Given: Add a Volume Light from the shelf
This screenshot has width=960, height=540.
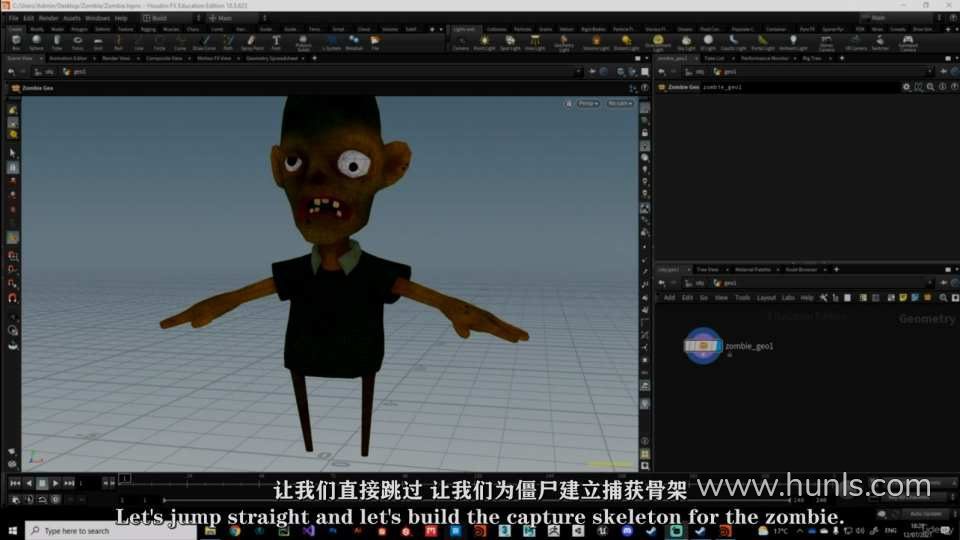Looking at the screenshot, I should [x=596, y=42].
